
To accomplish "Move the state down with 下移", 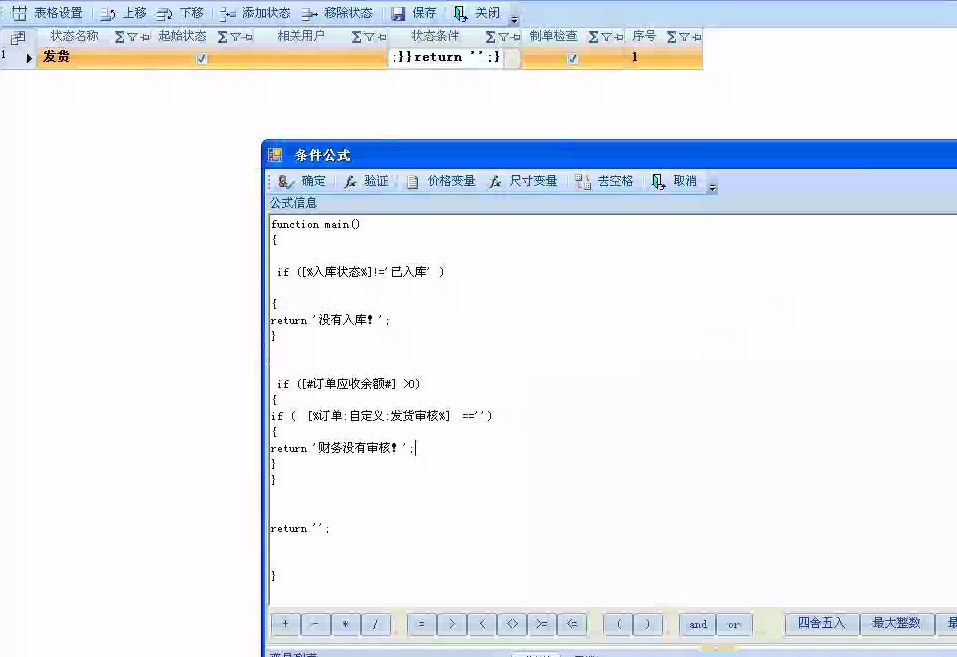I will pos(181,13).
